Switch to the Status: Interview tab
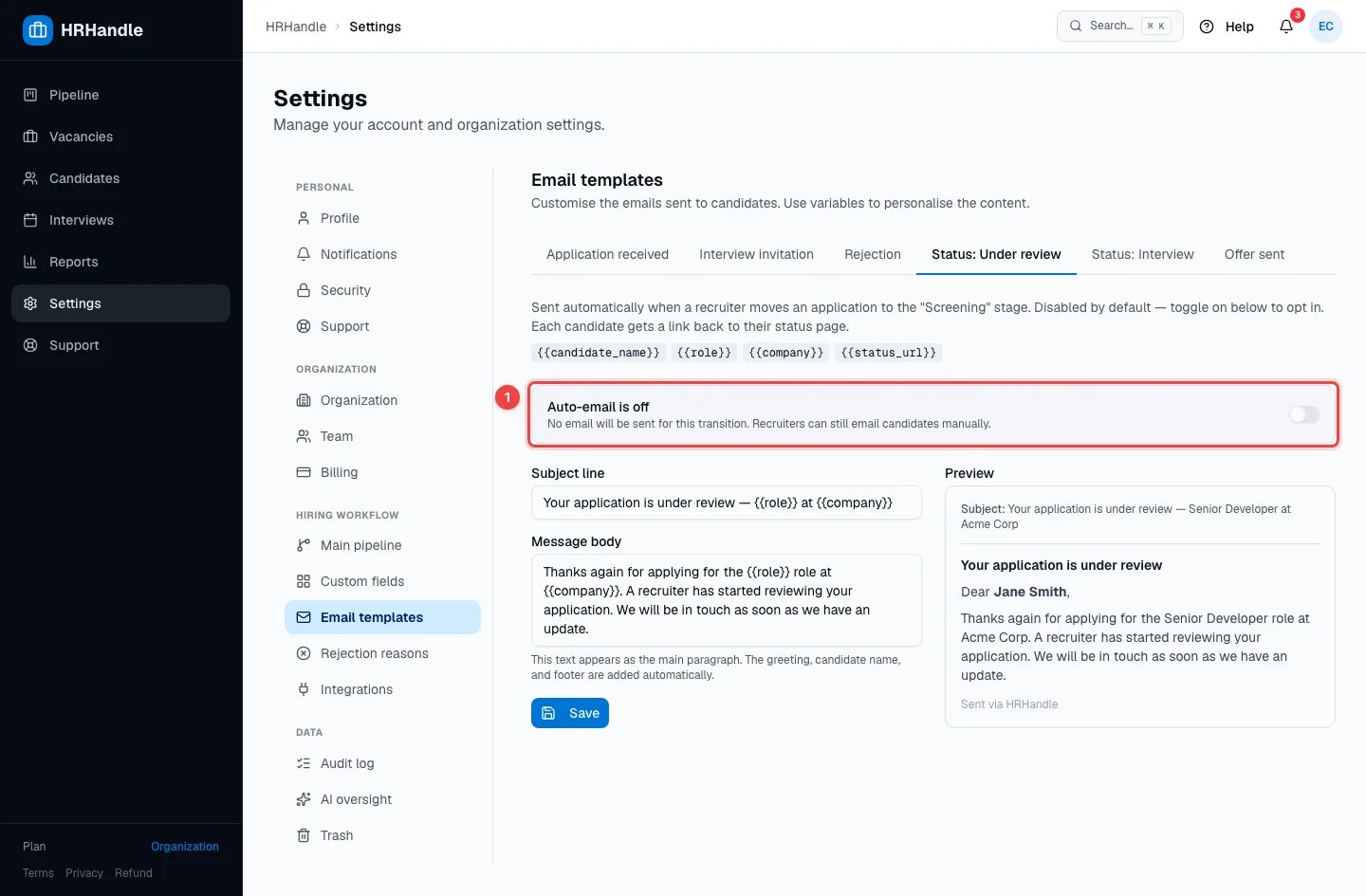Screen dimensions: 1366x896 click(1142, 254)
